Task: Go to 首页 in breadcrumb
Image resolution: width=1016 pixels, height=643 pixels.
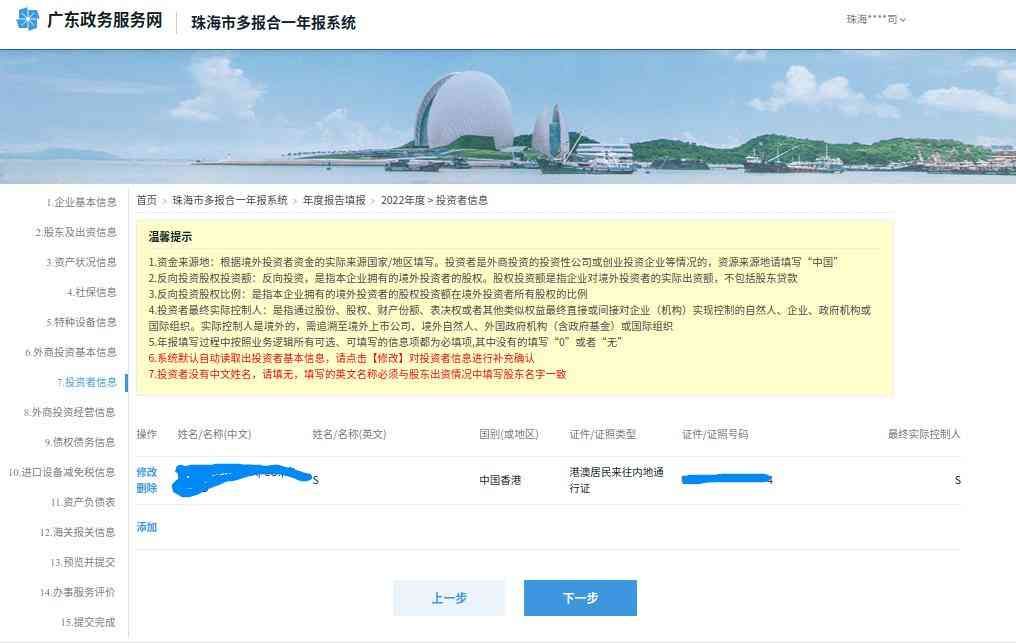Action: pos(146,200)
